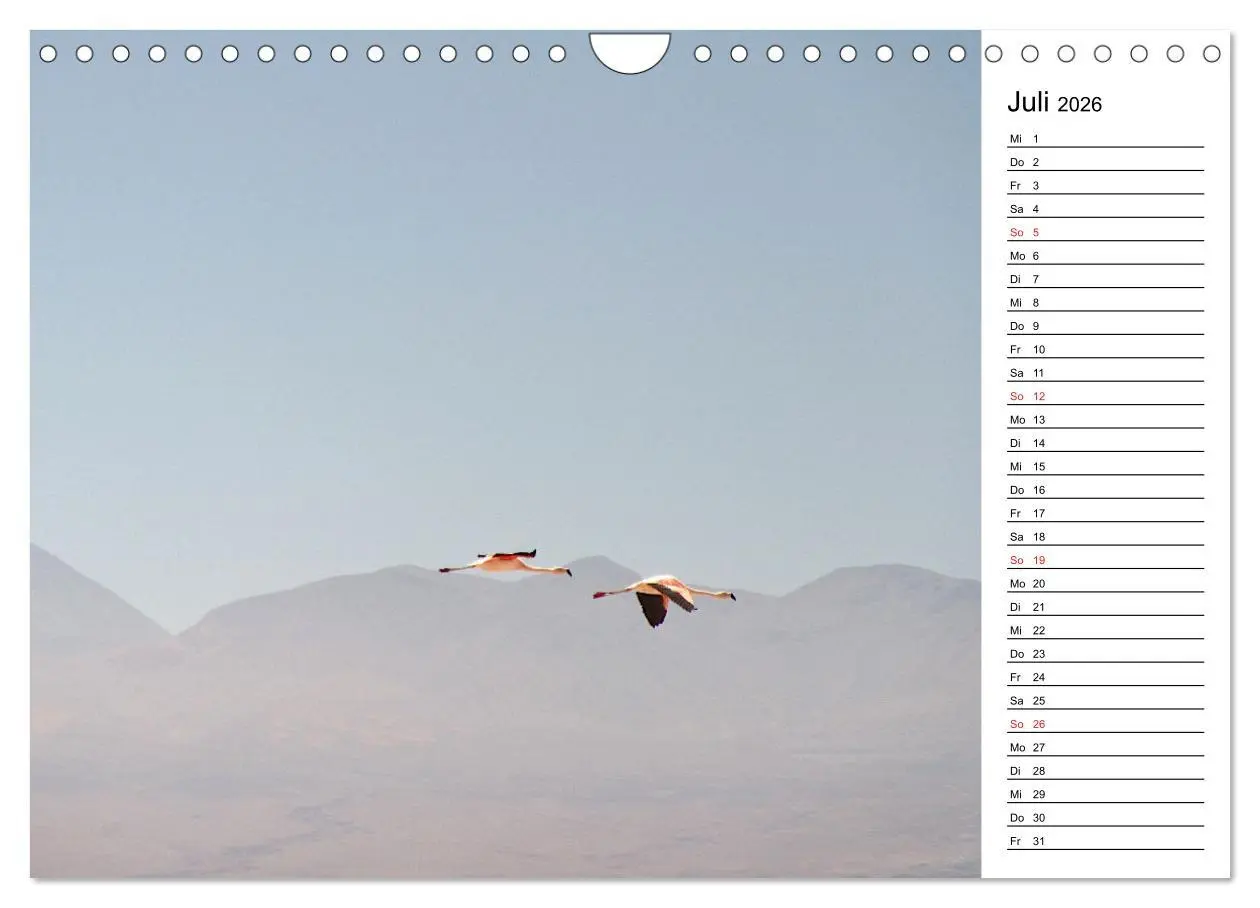The height and width of the screenshot is (908, 1260).
Task: Select calendar row 'Fr 3'
Action: pos(1105,185)
